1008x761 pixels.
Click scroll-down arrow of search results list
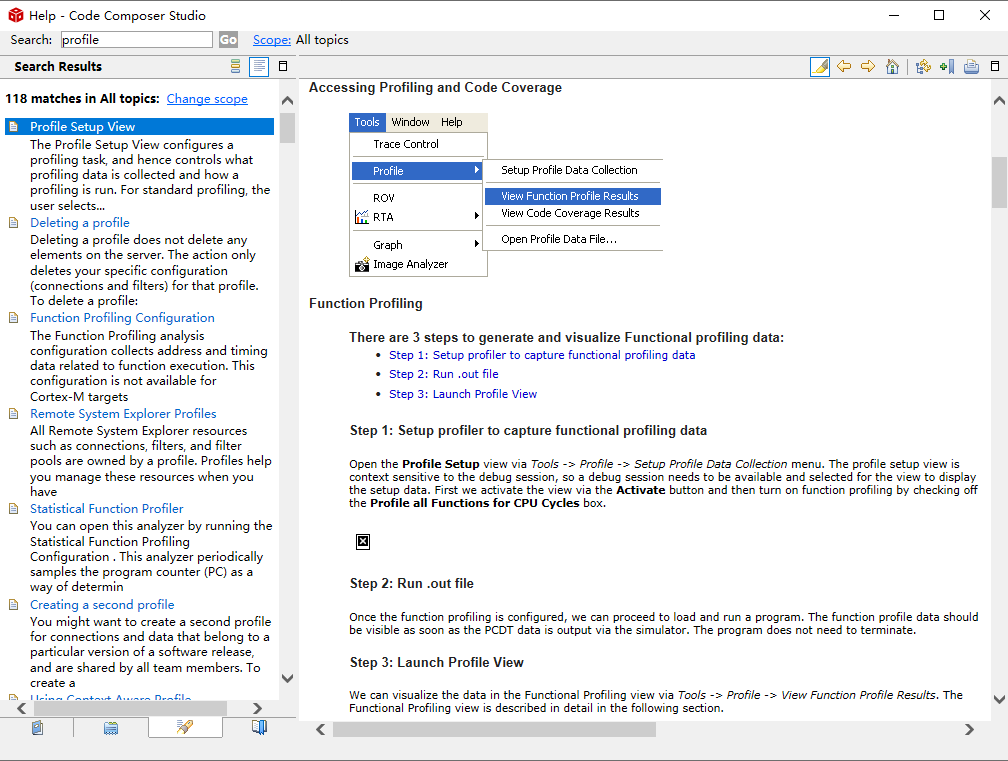click(287, 678)
